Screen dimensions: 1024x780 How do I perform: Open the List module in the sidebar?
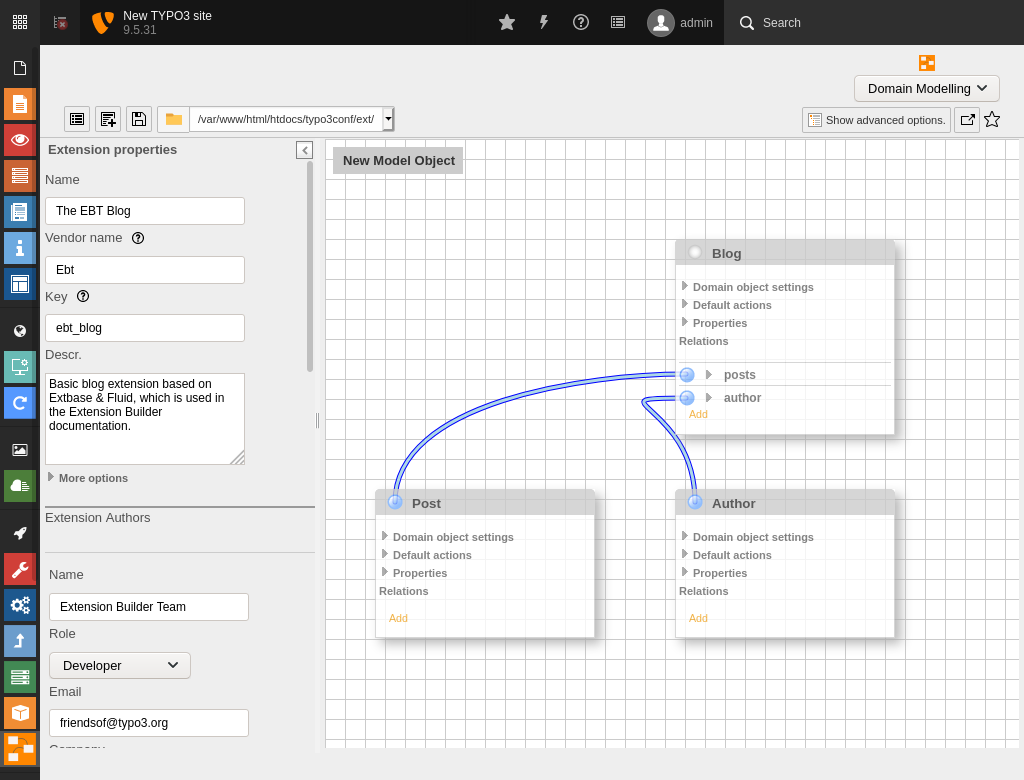click(x=20, y=175)
